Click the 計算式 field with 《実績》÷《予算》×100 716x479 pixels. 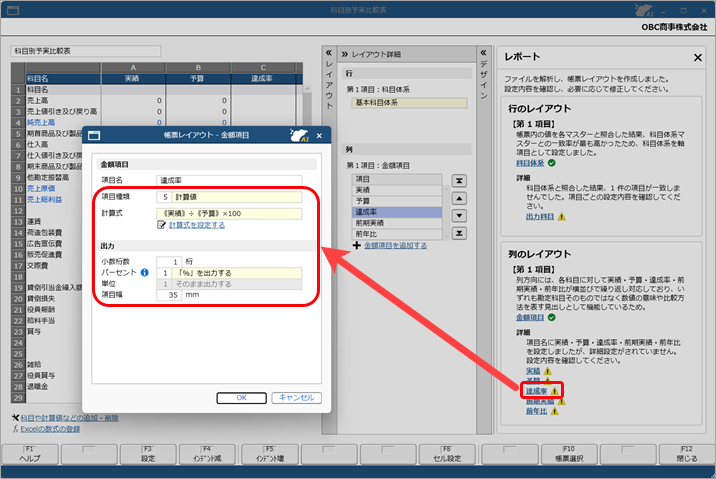point(229,213)
